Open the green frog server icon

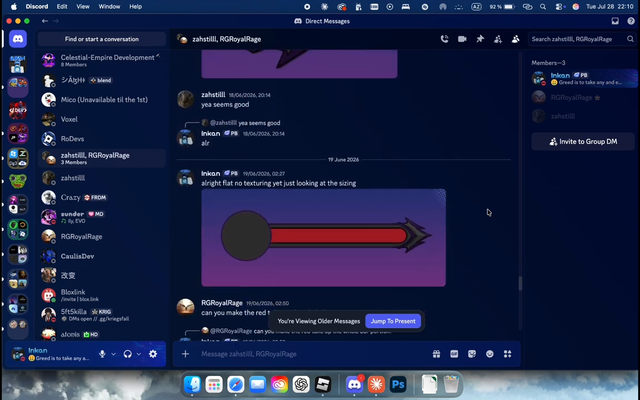pos(18,180)
